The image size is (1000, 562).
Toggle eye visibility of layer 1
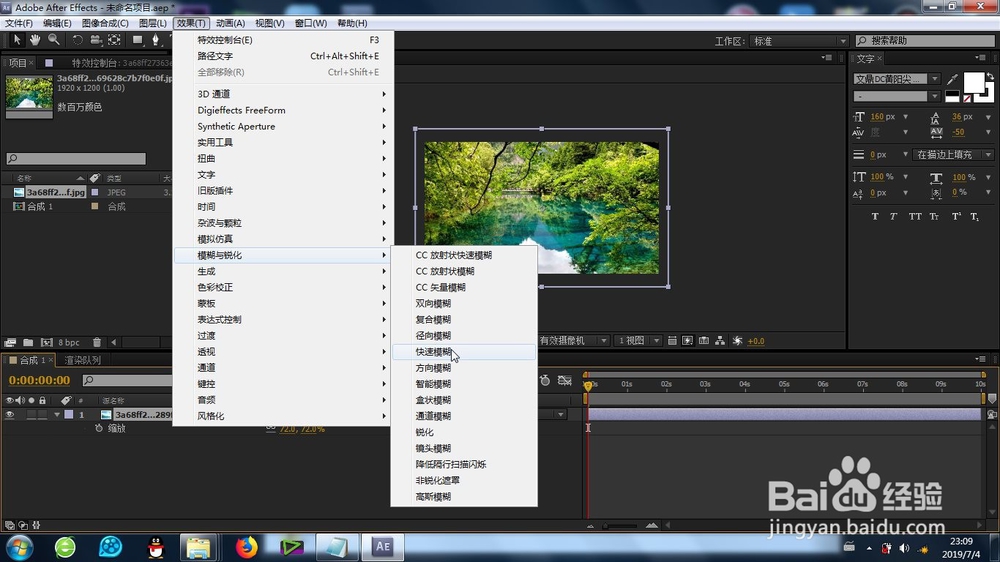click(10, 415)
